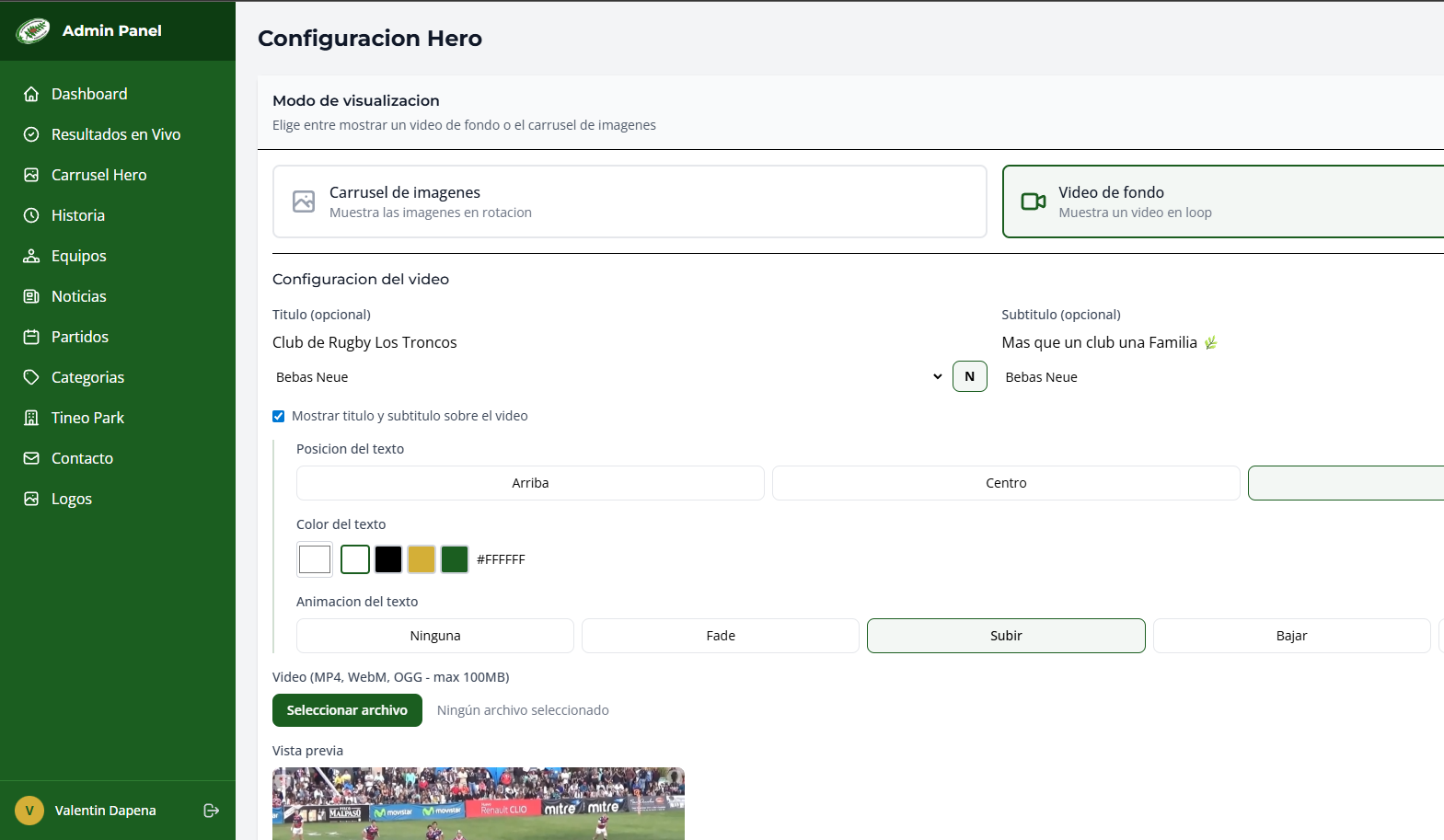Image resolution: width=1444 pixels, height=840 pixels.
Task: Click the 'Admin Panel' title text
Action: pyautogui.click(x=112, y=30)
